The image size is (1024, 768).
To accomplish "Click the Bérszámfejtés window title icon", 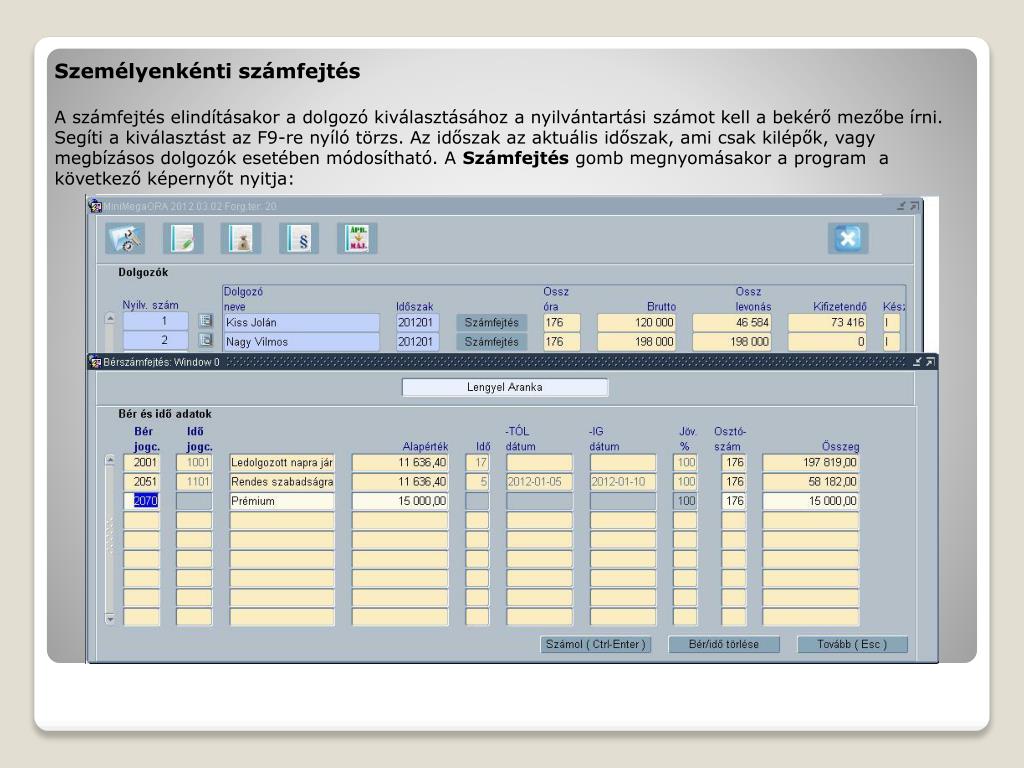I will tap(95, 362).
